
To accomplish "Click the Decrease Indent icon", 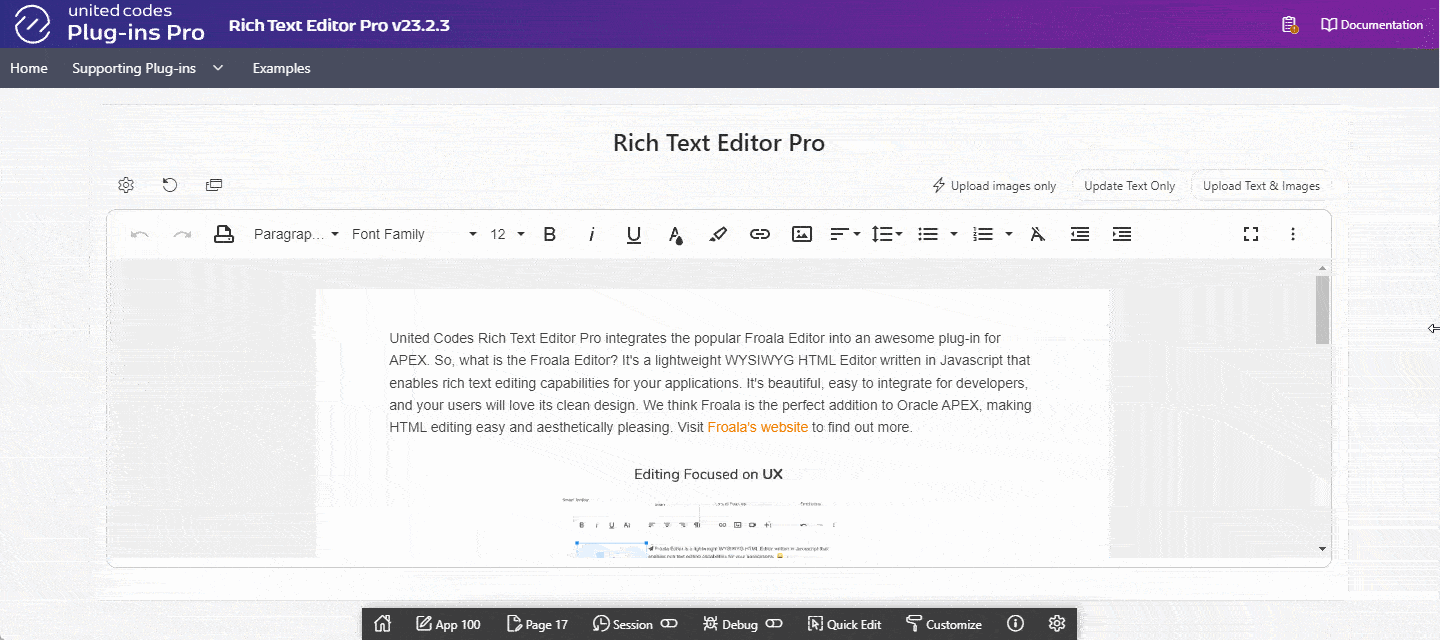I will pos(1080,234).
